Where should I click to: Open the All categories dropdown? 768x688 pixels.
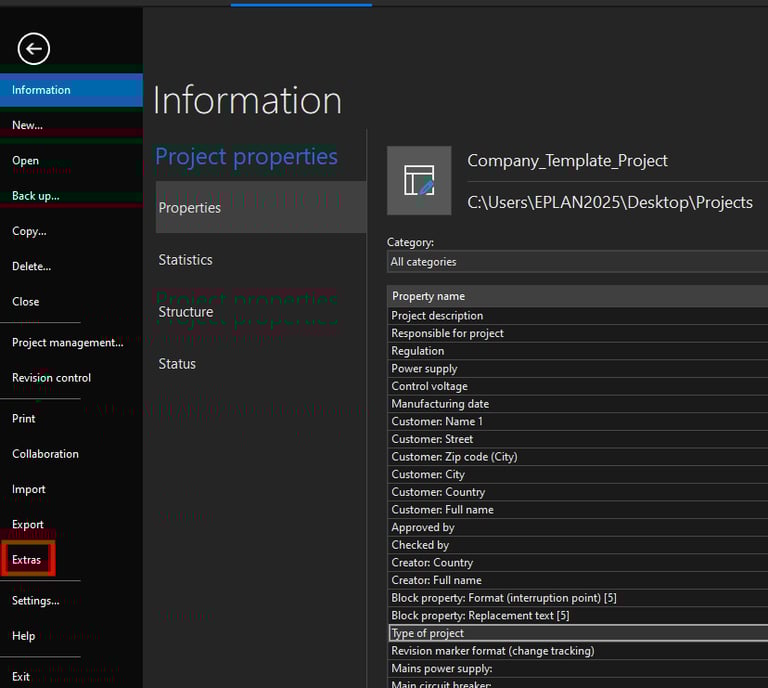point(577,262)
